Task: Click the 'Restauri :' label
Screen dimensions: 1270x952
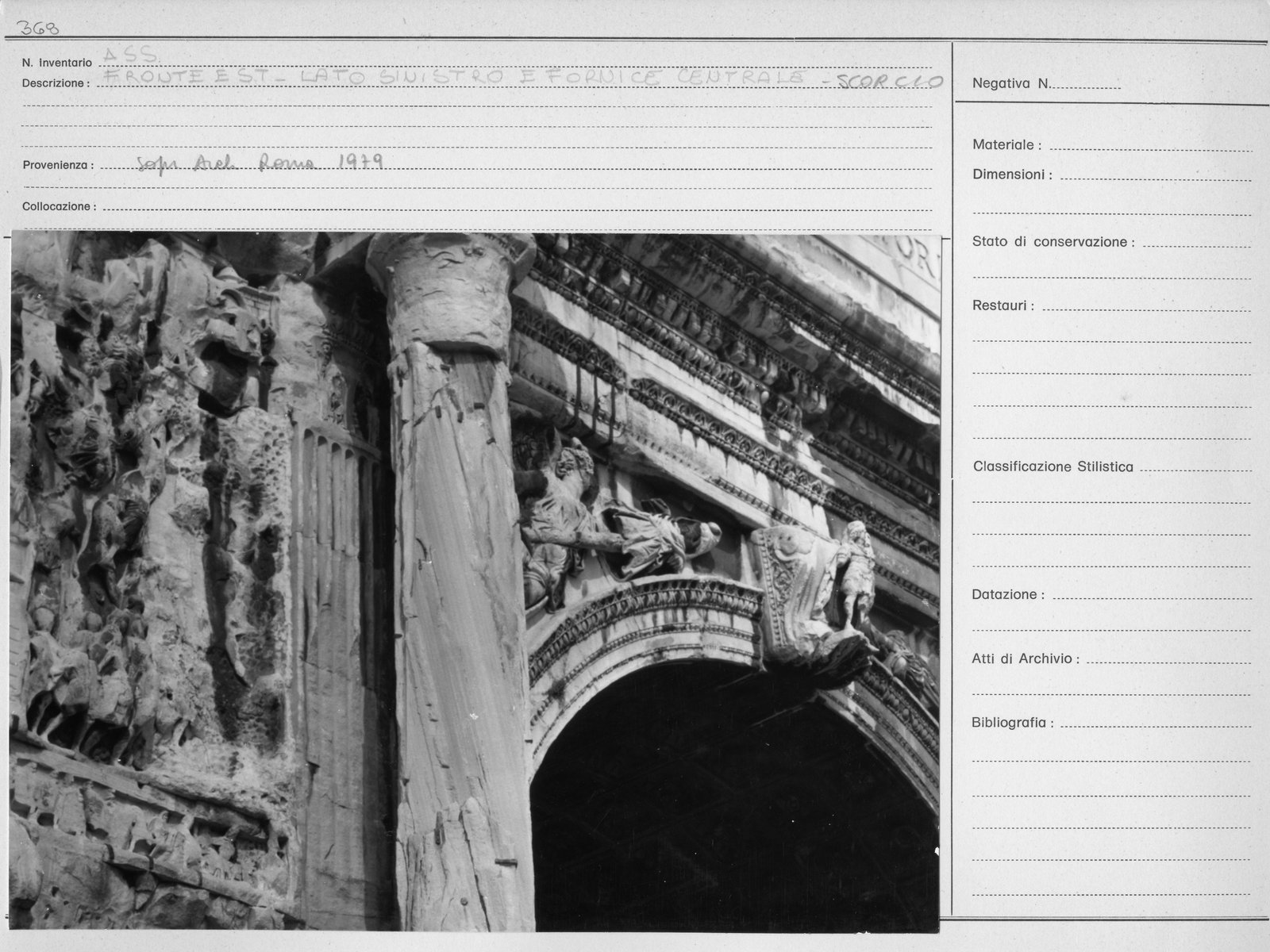Action: click(1003, 305)
